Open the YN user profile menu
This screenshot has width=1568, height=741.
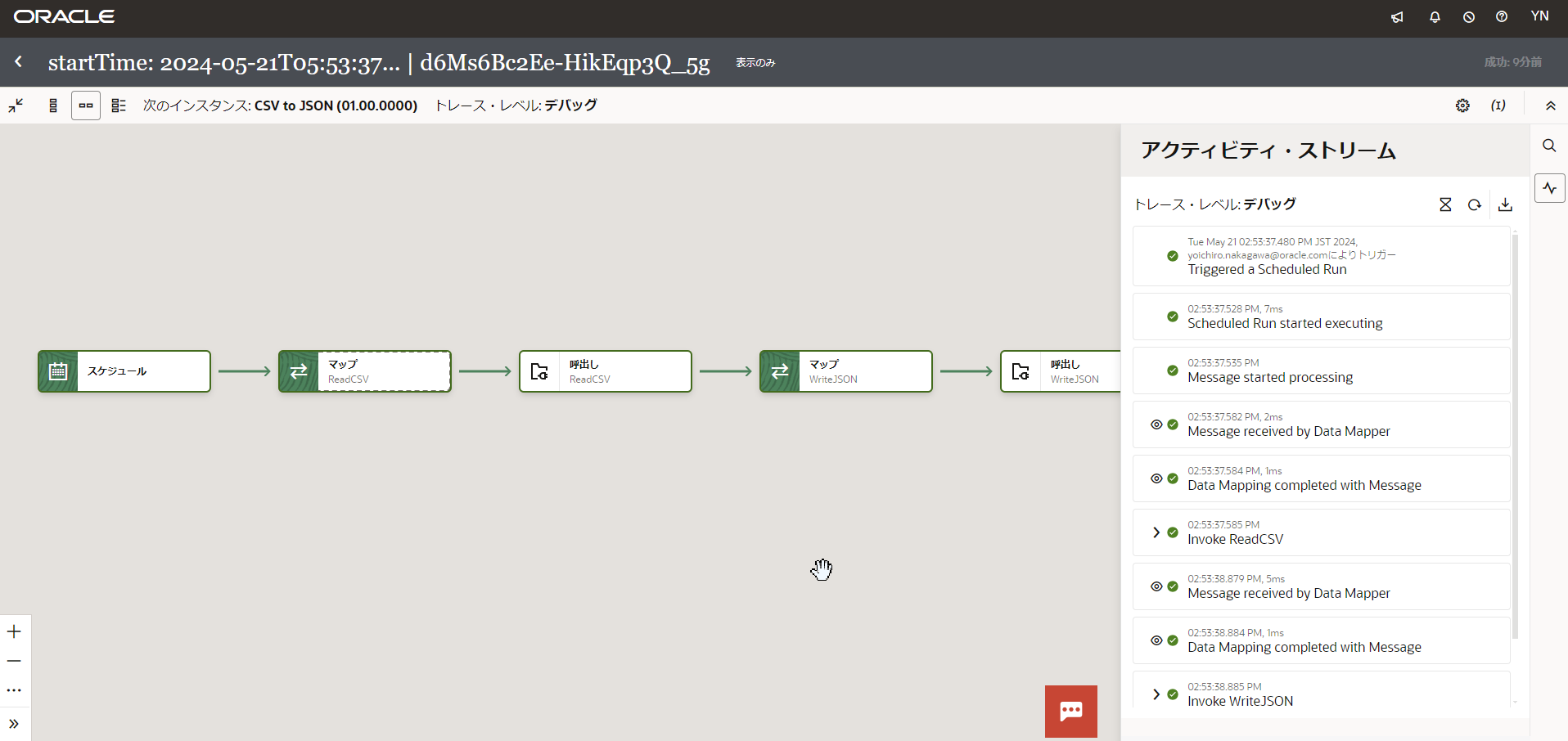pos(1539,16)
